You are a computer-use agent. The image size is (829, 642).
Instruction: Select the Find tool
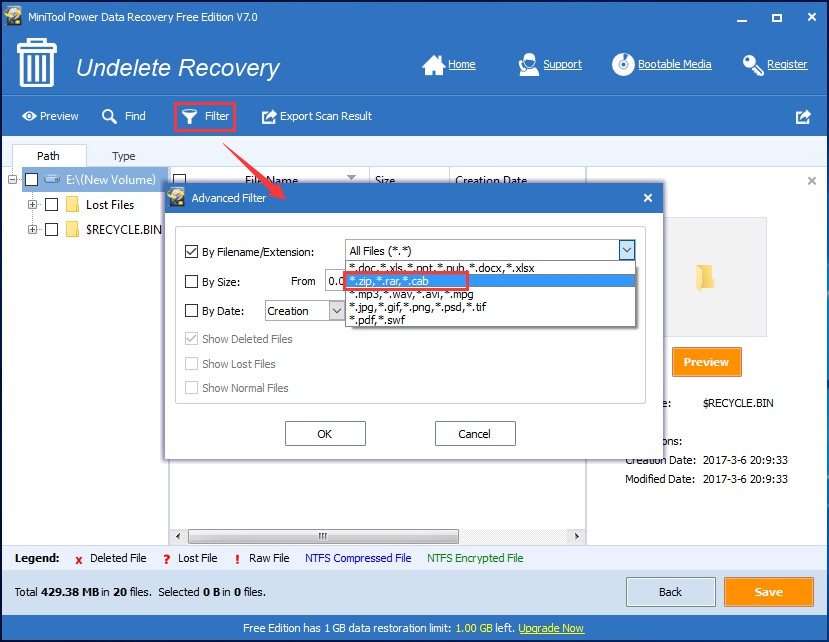pos(124,116)
